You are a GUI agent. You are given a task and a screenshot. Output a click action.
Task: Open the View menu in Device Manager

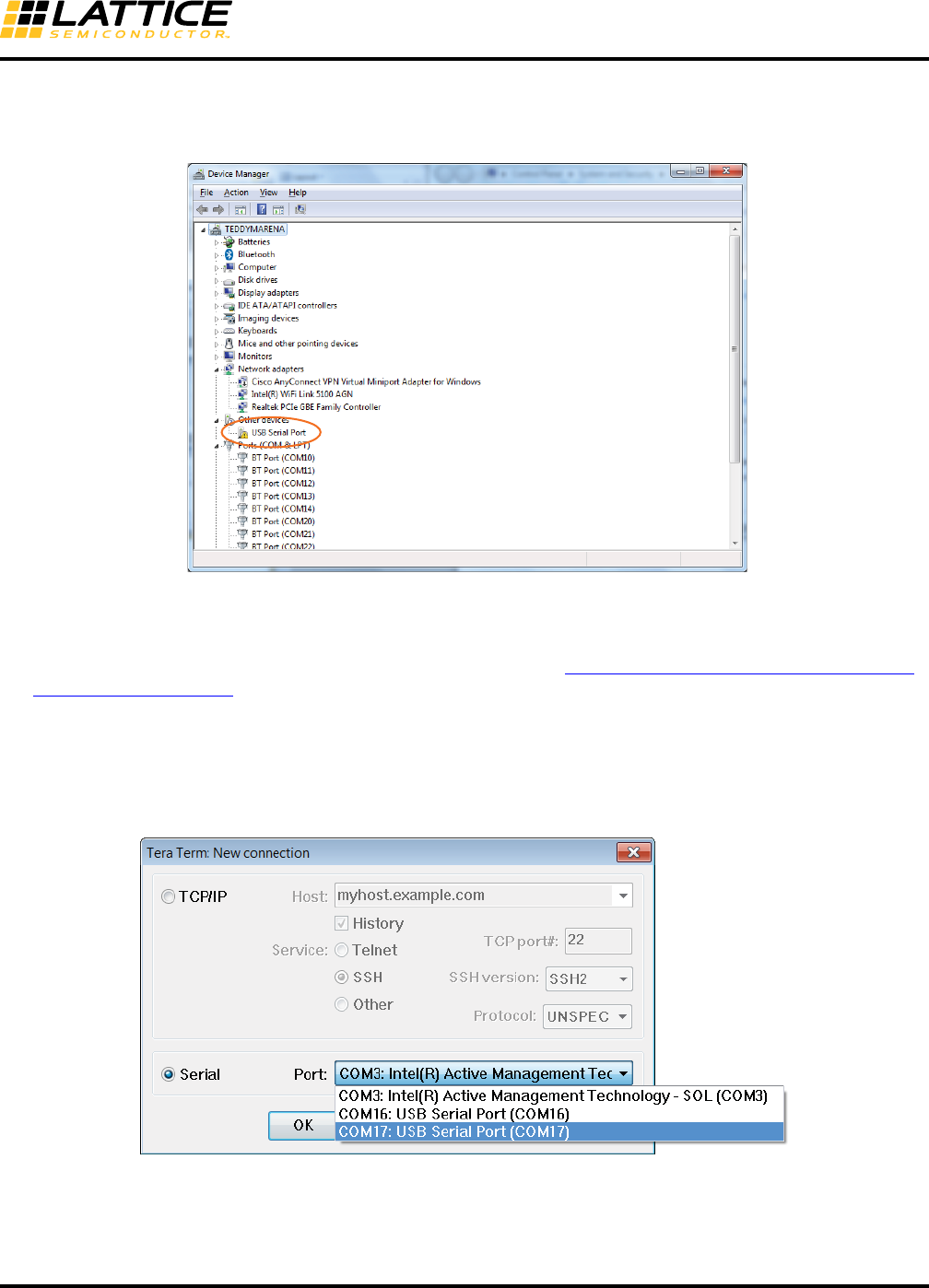pyautogui.click(x=268, y=193)
